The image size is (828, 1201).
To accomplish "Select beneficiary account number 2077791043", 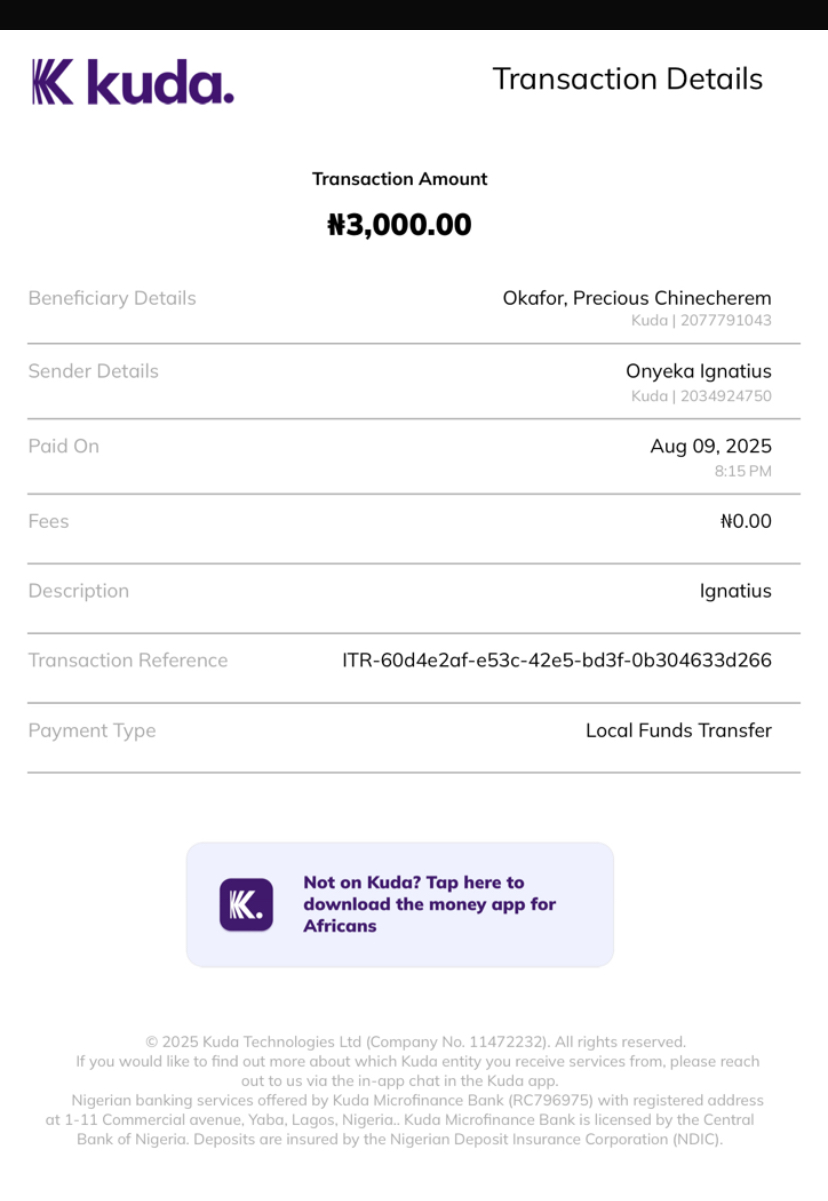I will pos(726,321).
